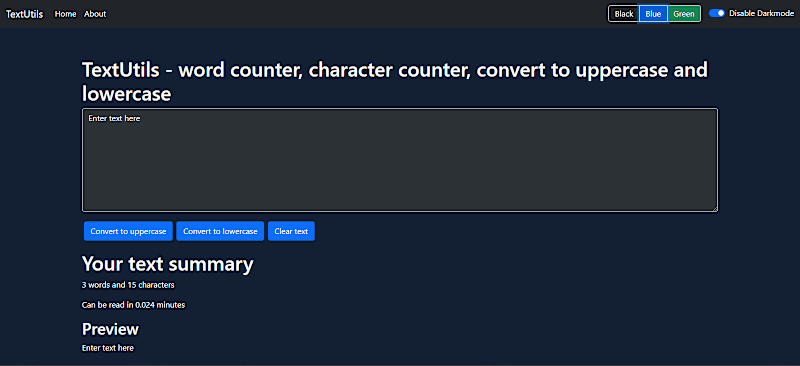Apply the Green theme color
800x366 pixels.
[684, 14]
